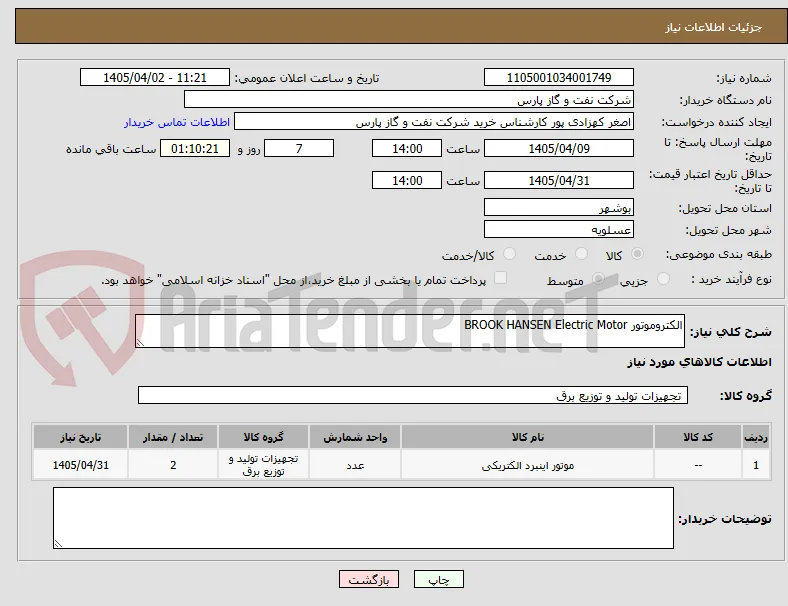Click the response deadline date 1405/04/09
Screen dimensions: 788x606
click(x=559, y=148)
